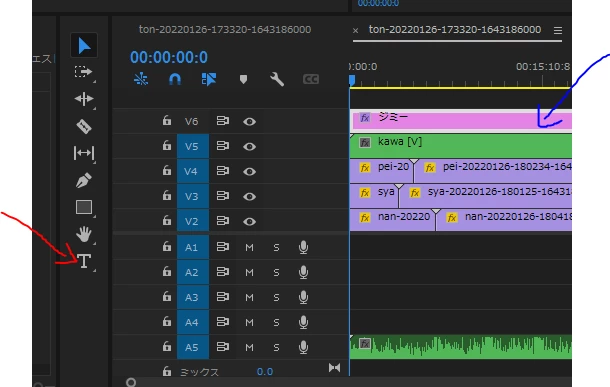Add a marker to the timeline

coord(243,80)
